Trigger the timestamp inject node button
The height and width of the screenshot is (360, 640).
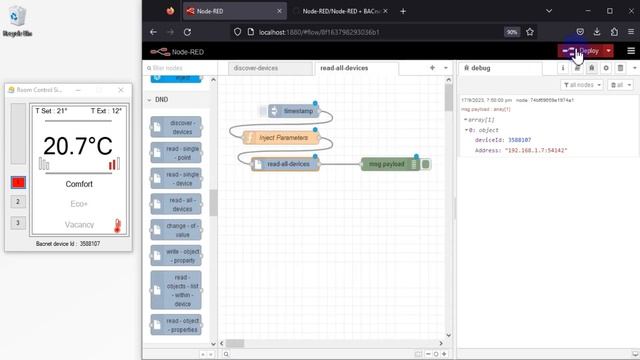coord(263,111)
